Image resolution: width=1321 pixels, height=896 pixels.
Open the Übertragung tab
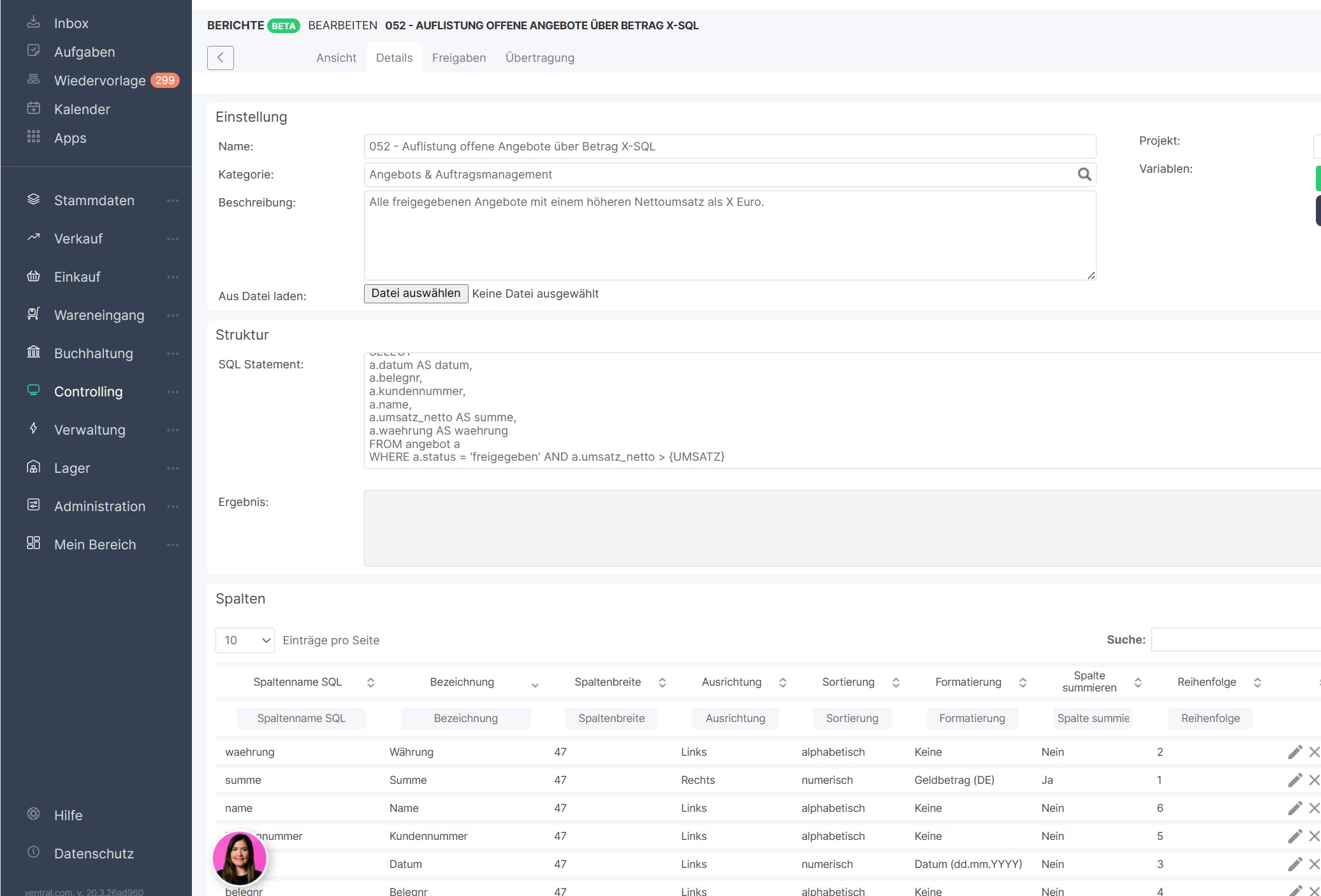click(x=539, y=58)
